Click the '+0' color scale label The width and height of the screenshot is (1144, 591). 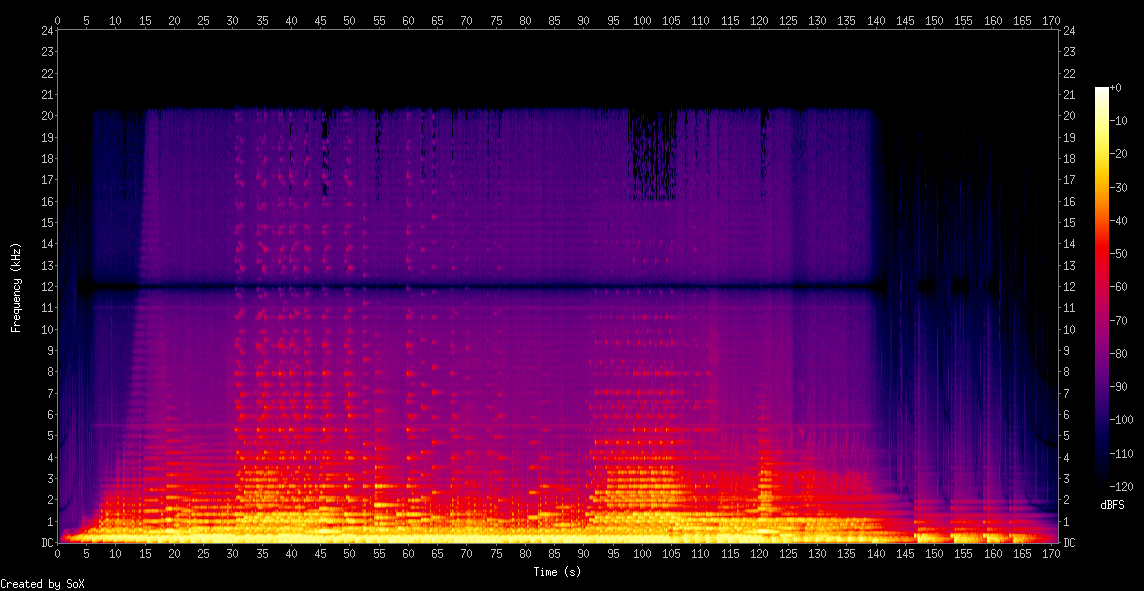pos(1116,87)
